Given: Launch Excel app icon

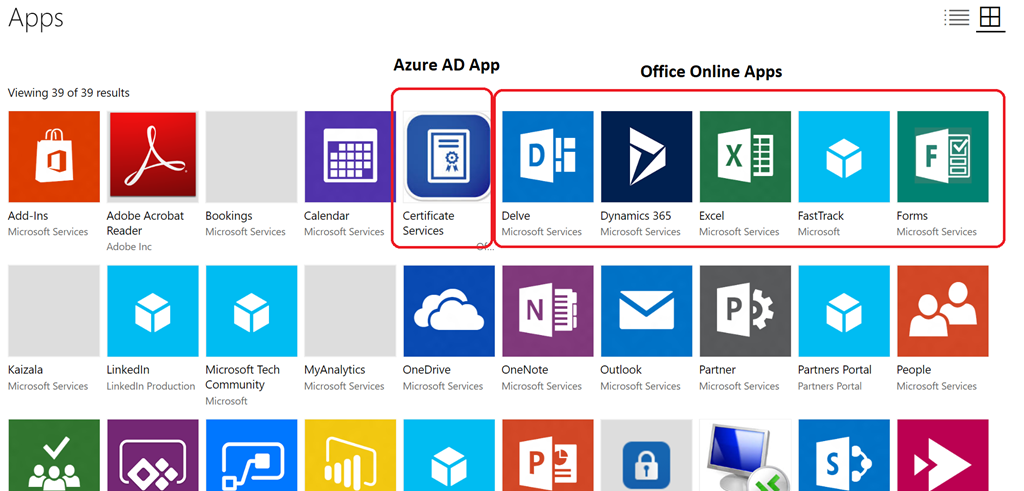Looking at the screenshot, I should point(745,156).
